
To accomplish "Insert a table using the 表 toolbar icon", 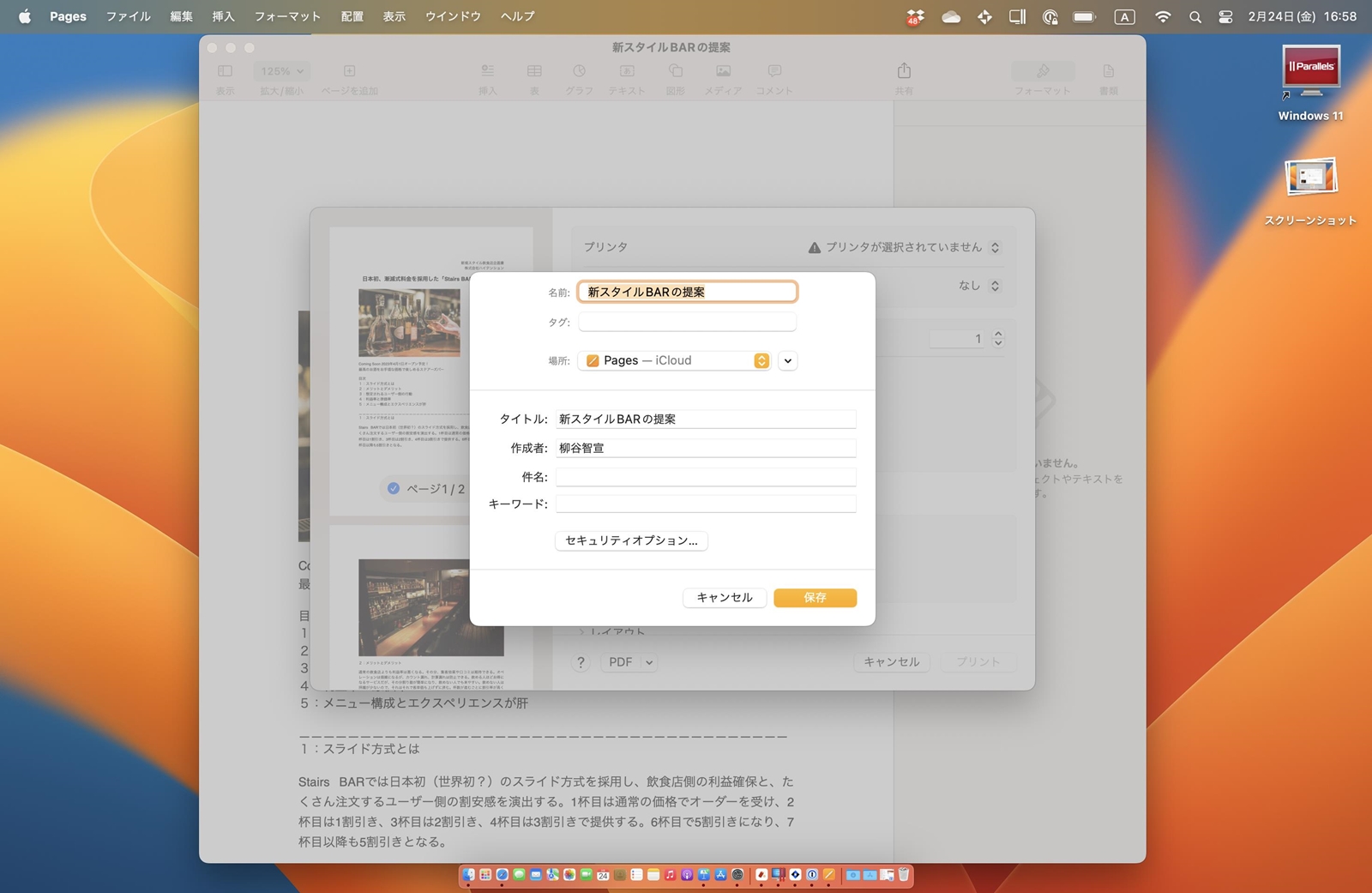I will (534, 77).
